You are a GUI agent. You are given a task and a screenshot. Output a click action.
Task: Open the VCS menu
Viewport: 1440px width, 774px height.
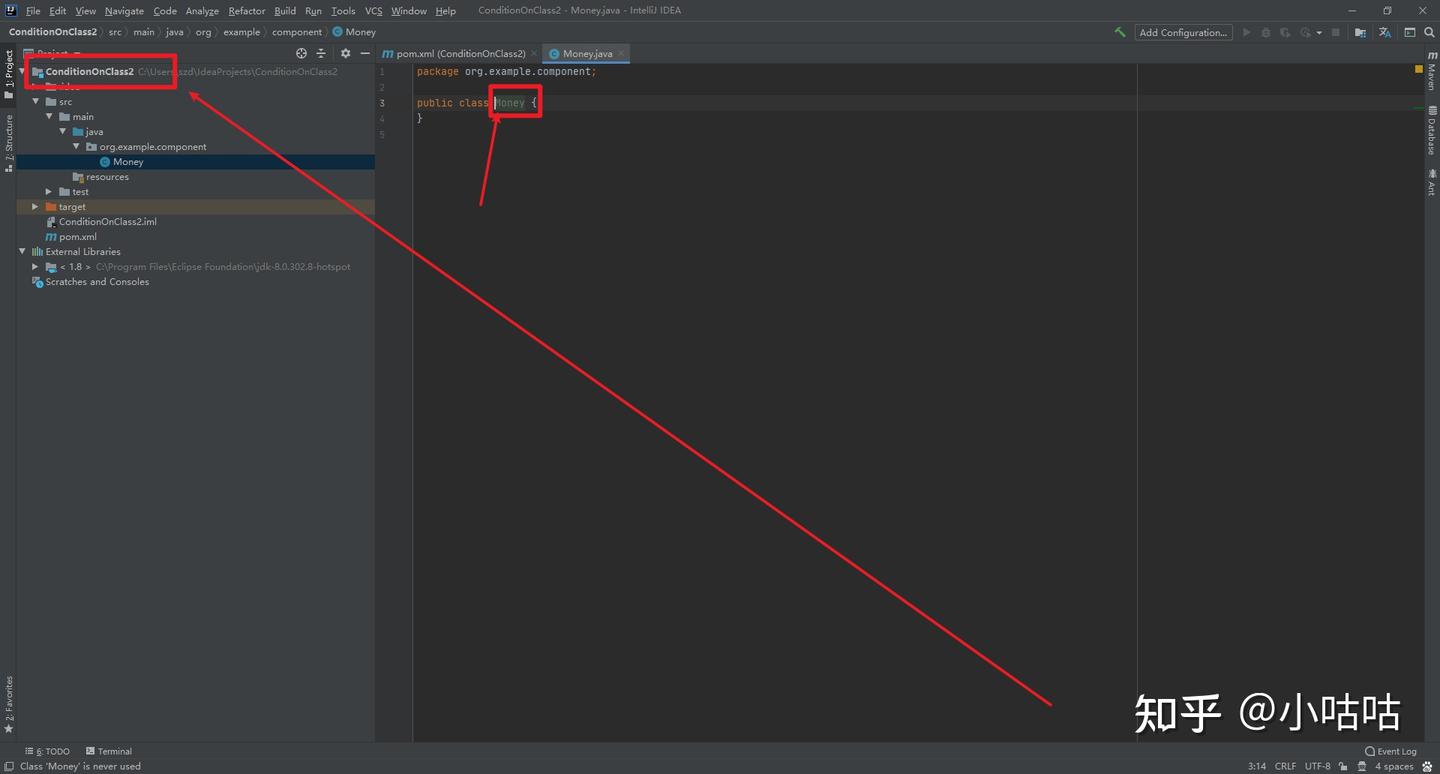(x=373, y=11)
